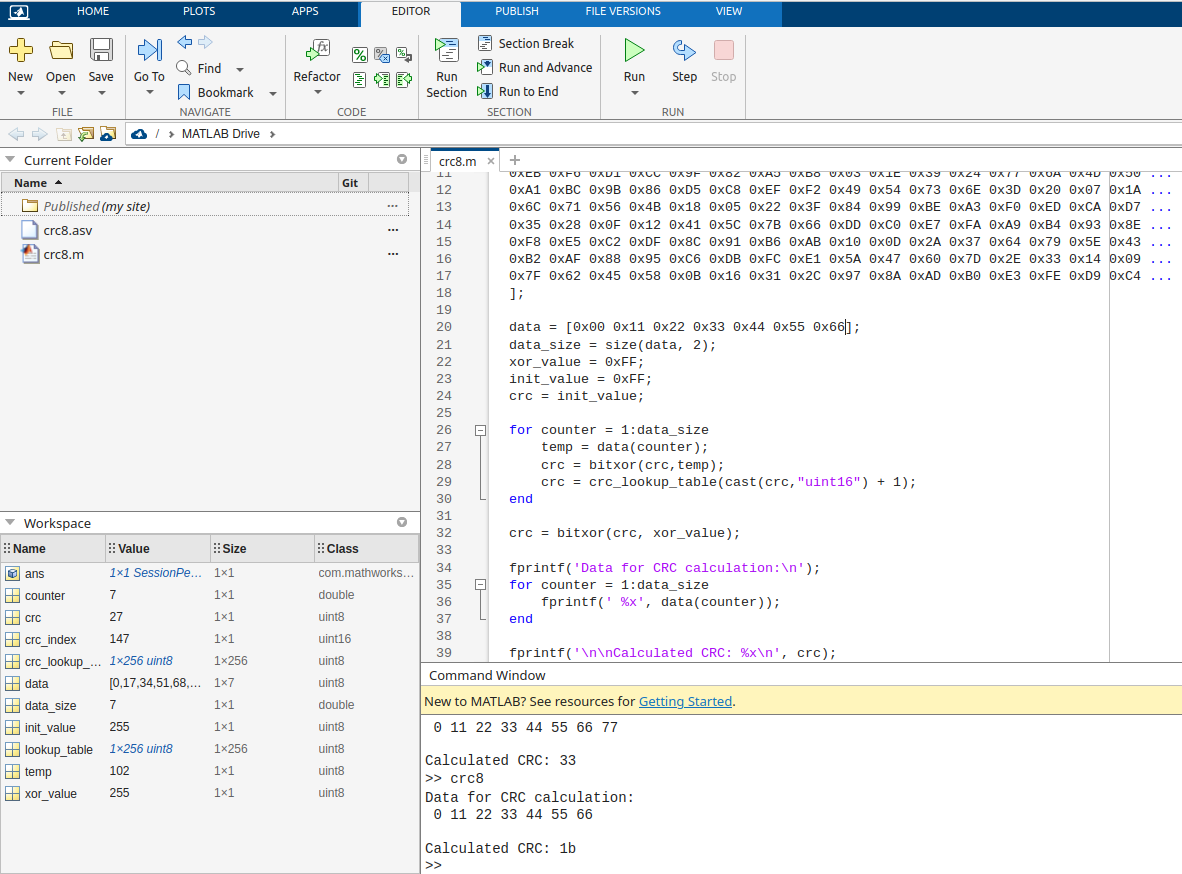The height and width of the screenshot is (874, 1182).
Task: Switch to the APPS tab
Action: tap(305, 11)
